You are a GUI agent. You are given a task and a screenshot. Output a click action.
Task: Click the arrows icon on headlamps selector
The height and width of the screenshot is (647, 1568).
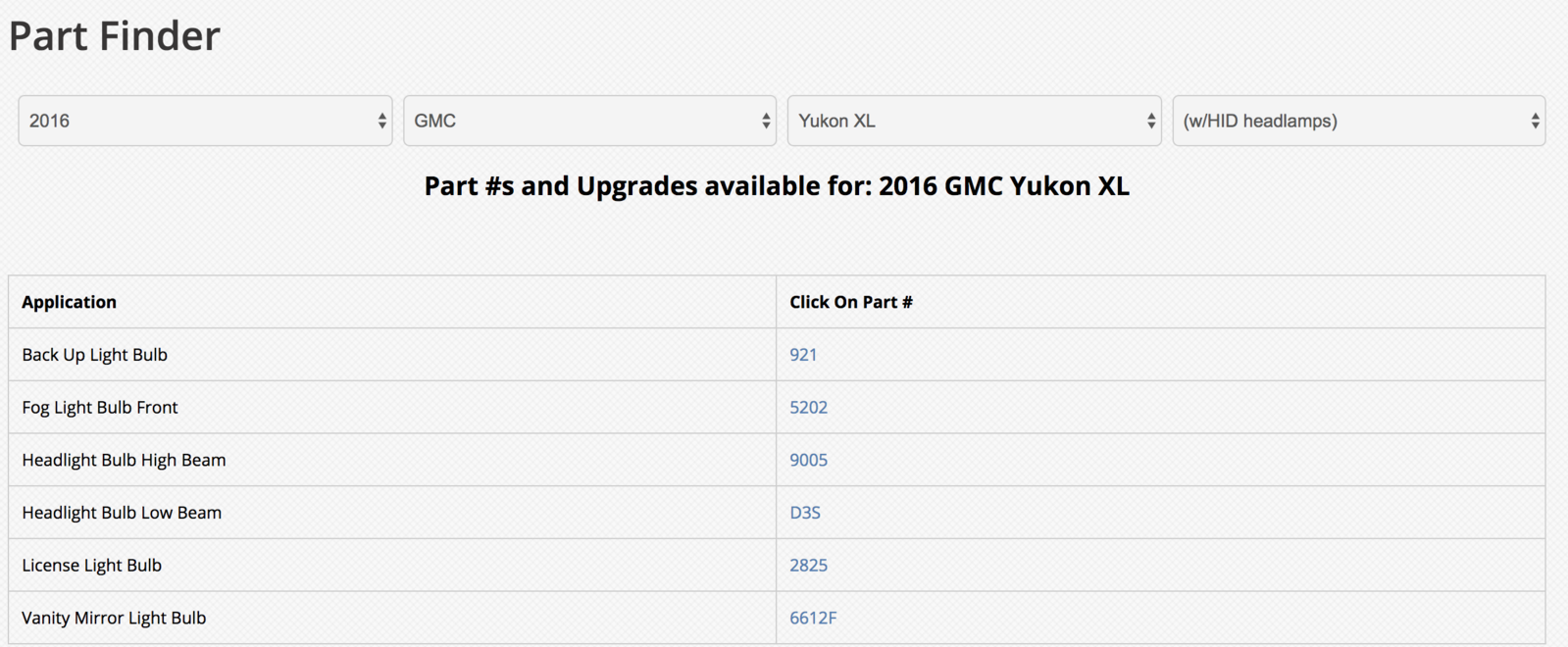coord(1535,121)
